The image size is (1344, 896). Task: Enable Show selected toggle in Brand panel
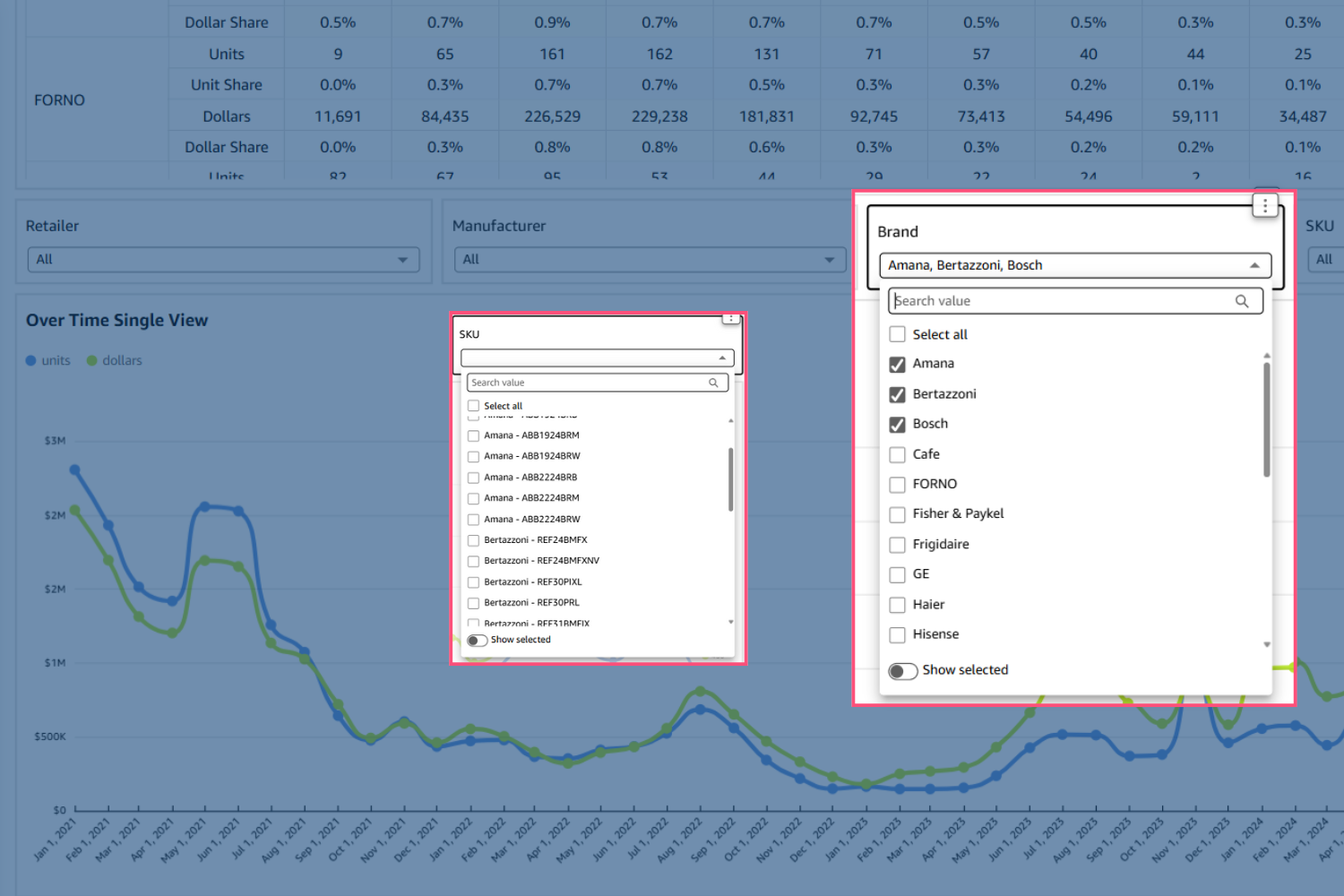click(x=902, y=671)
